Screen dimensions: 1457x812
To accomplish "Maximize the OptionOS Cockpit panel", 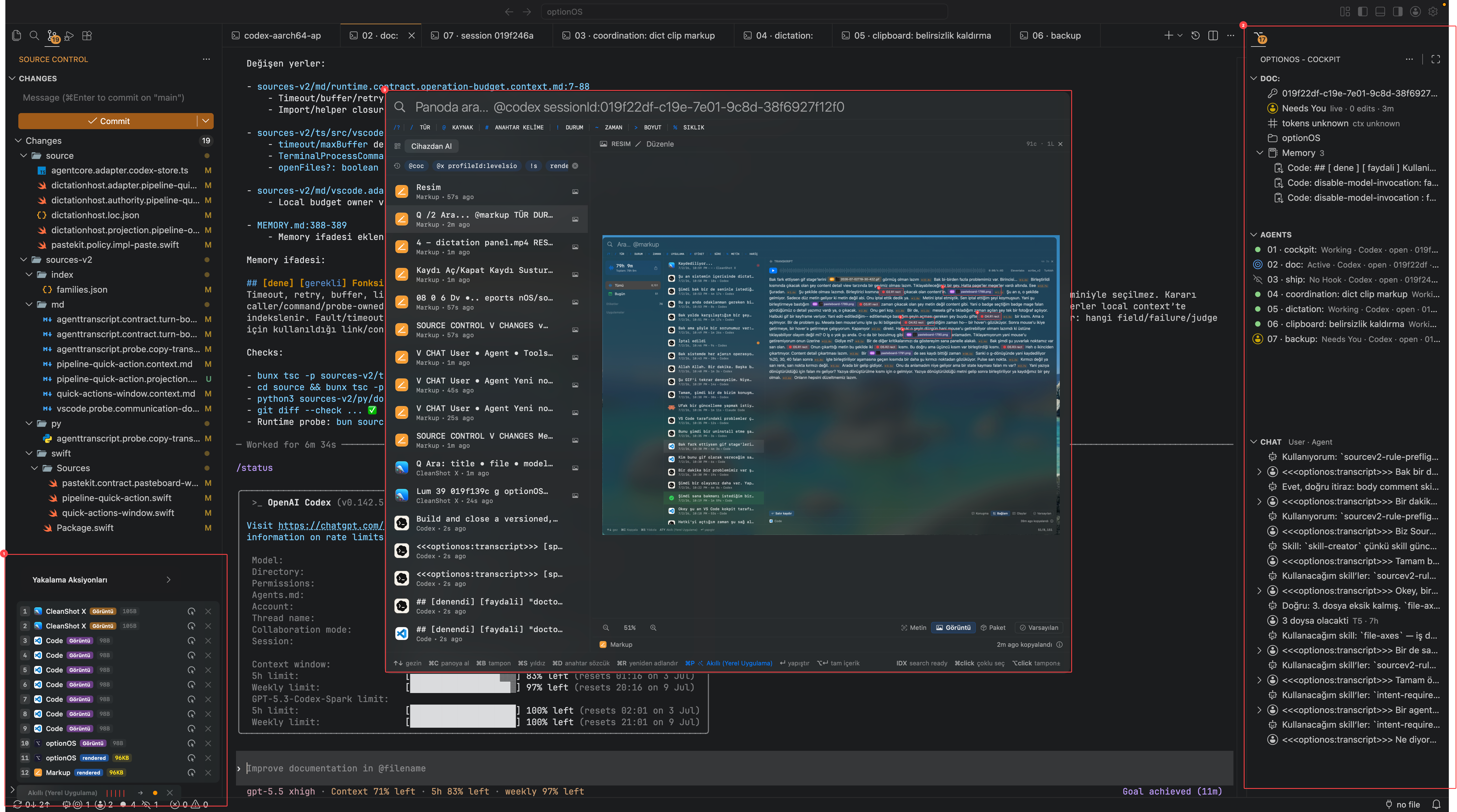I will pos(1436,59).
